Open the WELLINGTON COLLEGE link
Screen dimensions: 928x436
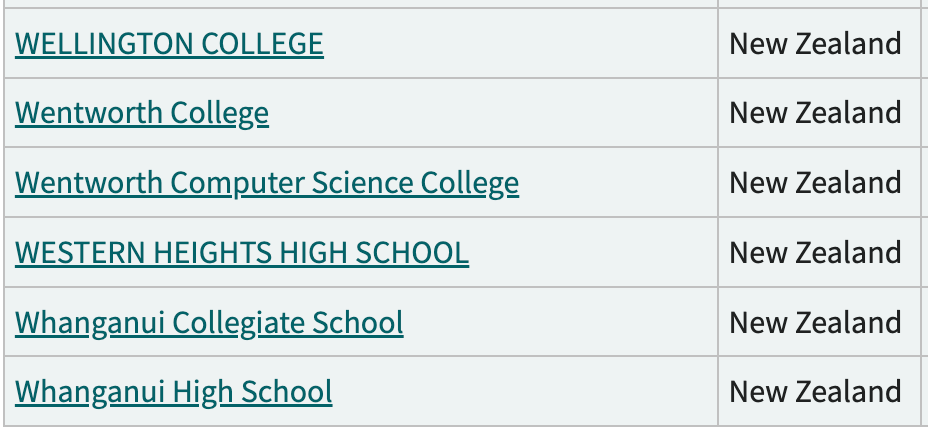(x=169, y=44)
